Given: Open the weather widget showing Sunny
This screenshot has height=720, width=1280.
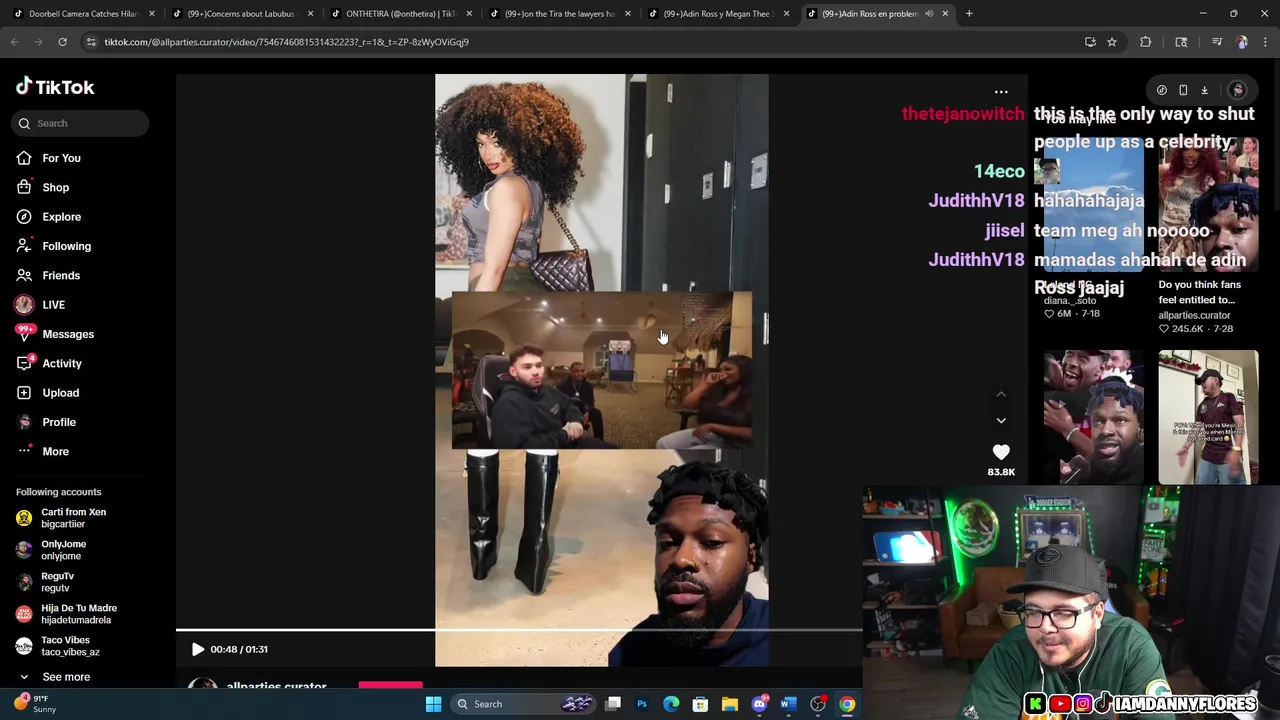Looking at the screenshot, I should coord(36,704).
